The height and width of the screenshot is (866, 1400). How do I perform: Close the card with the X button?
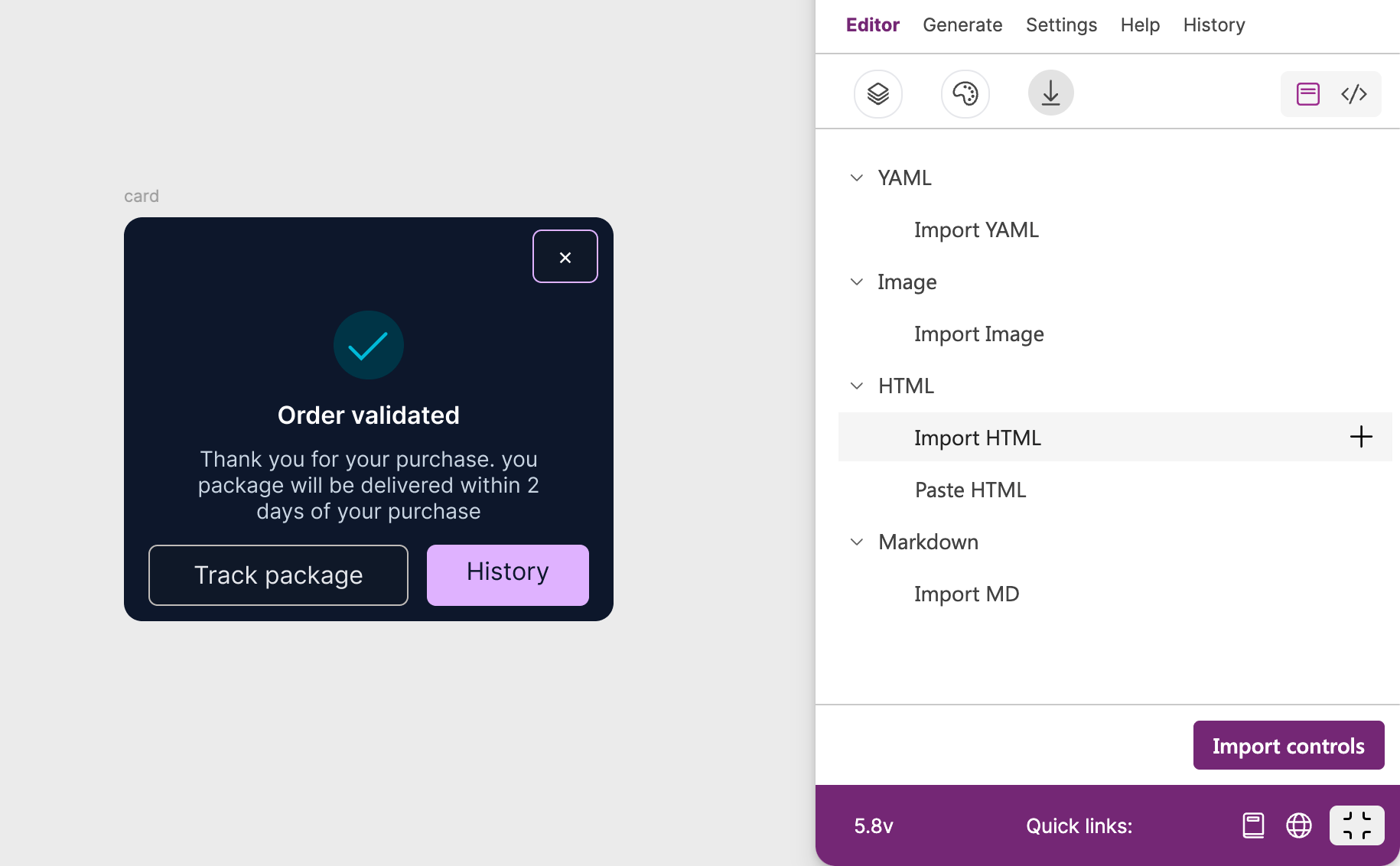click(x=565, y=256)
